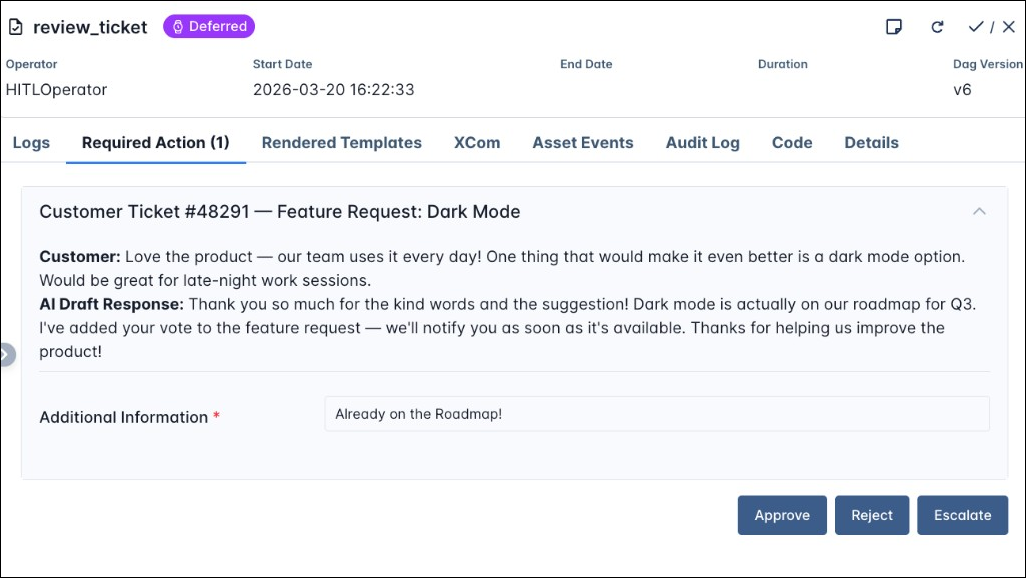The image size is (1026, 578).
Task: Open the XCom tab
Action: pyautogui.click(x=477, y=142)
